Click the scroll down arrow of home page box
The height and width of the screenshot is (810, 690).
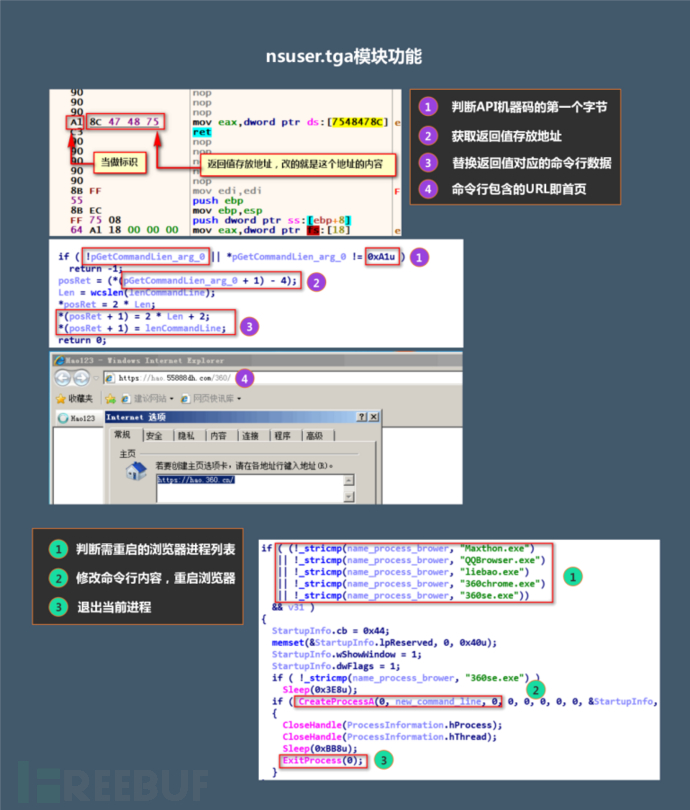(x=349, y=496)
